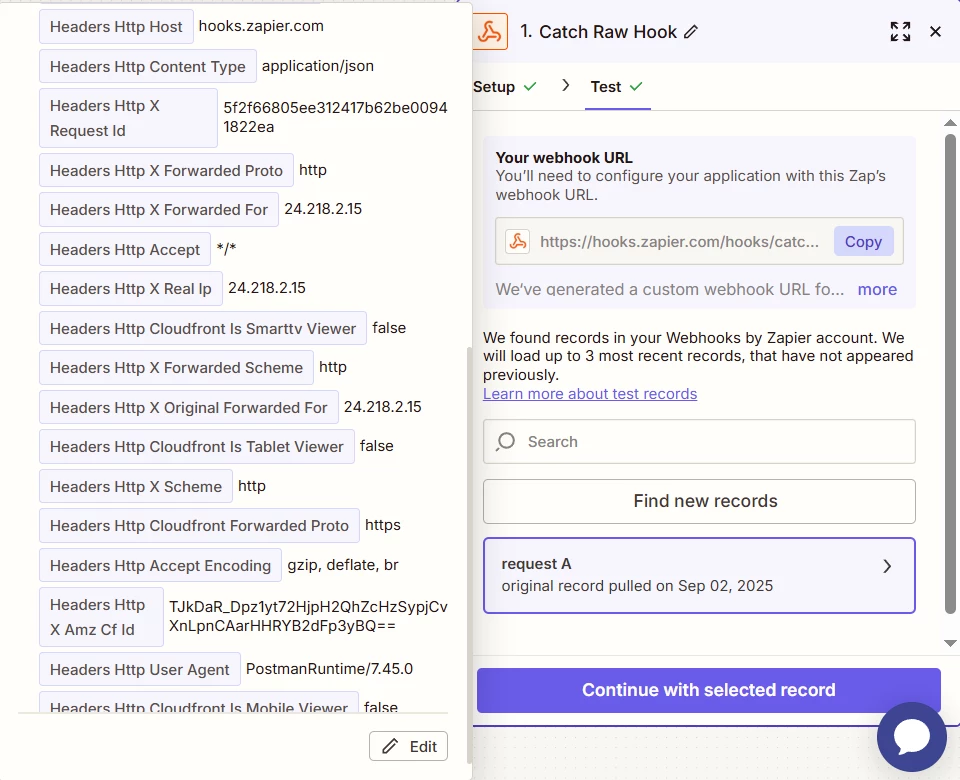Click the record details panel scrollbar

click(x=470, y=555)
